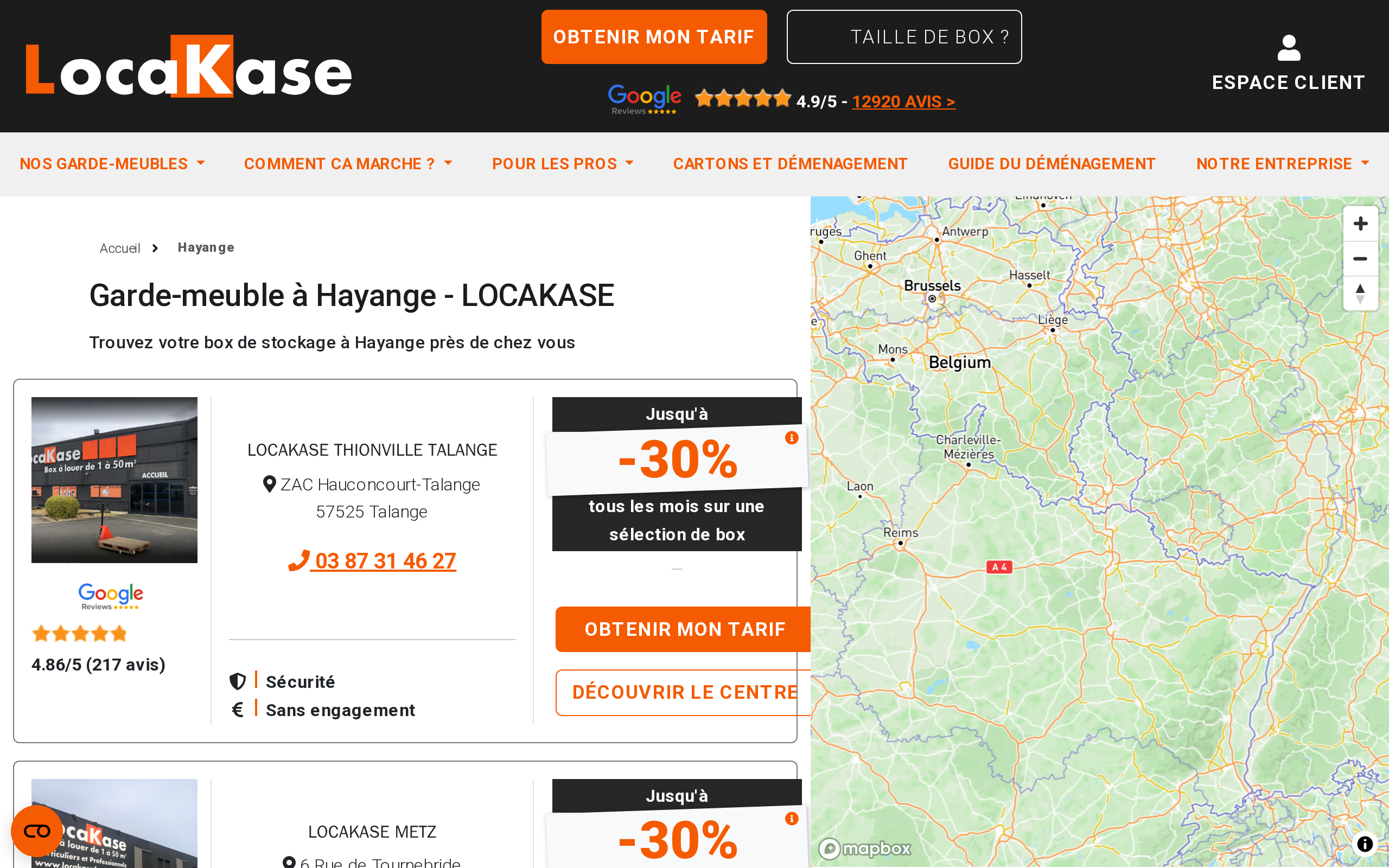Click Locakase Thionville Talange title
The image size is (1389, 868).
pyautogui.click(x=372, y=450)
